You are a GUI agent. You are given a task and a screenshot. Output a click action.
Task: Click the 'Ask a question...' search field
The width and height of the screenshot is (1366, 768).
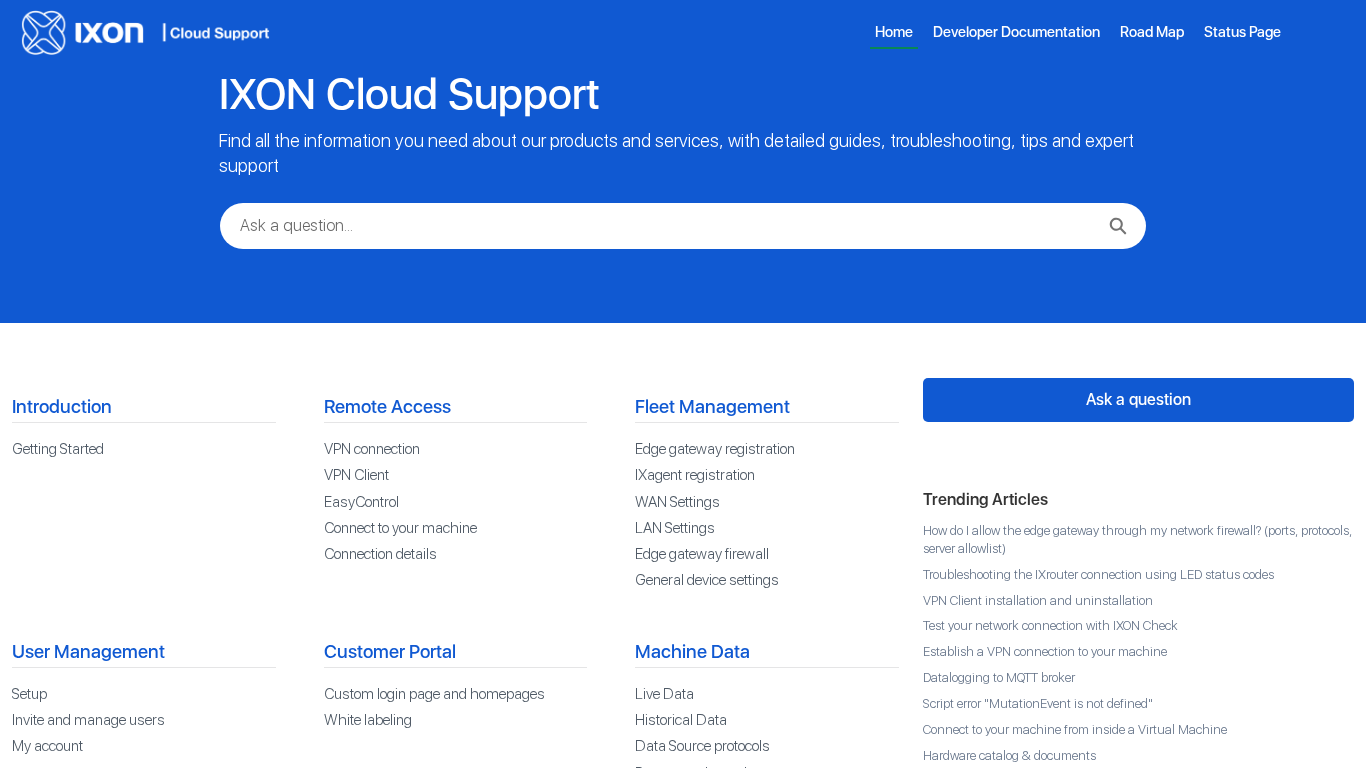[683, 226]
